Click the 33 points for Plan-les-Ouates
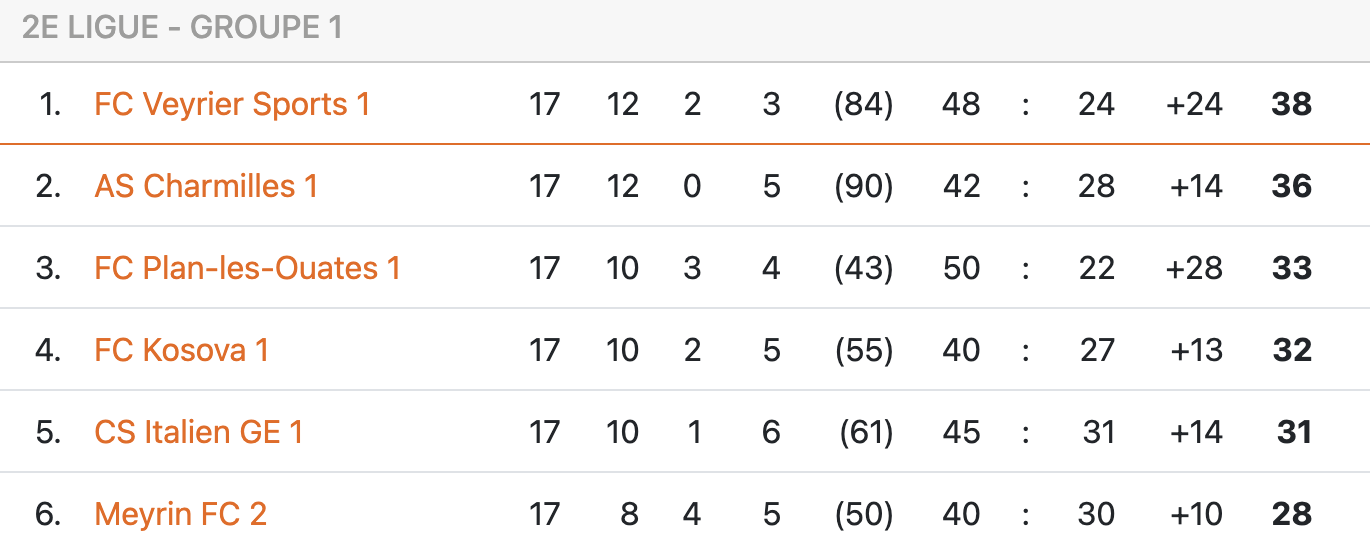 (x=1291, y=268)
